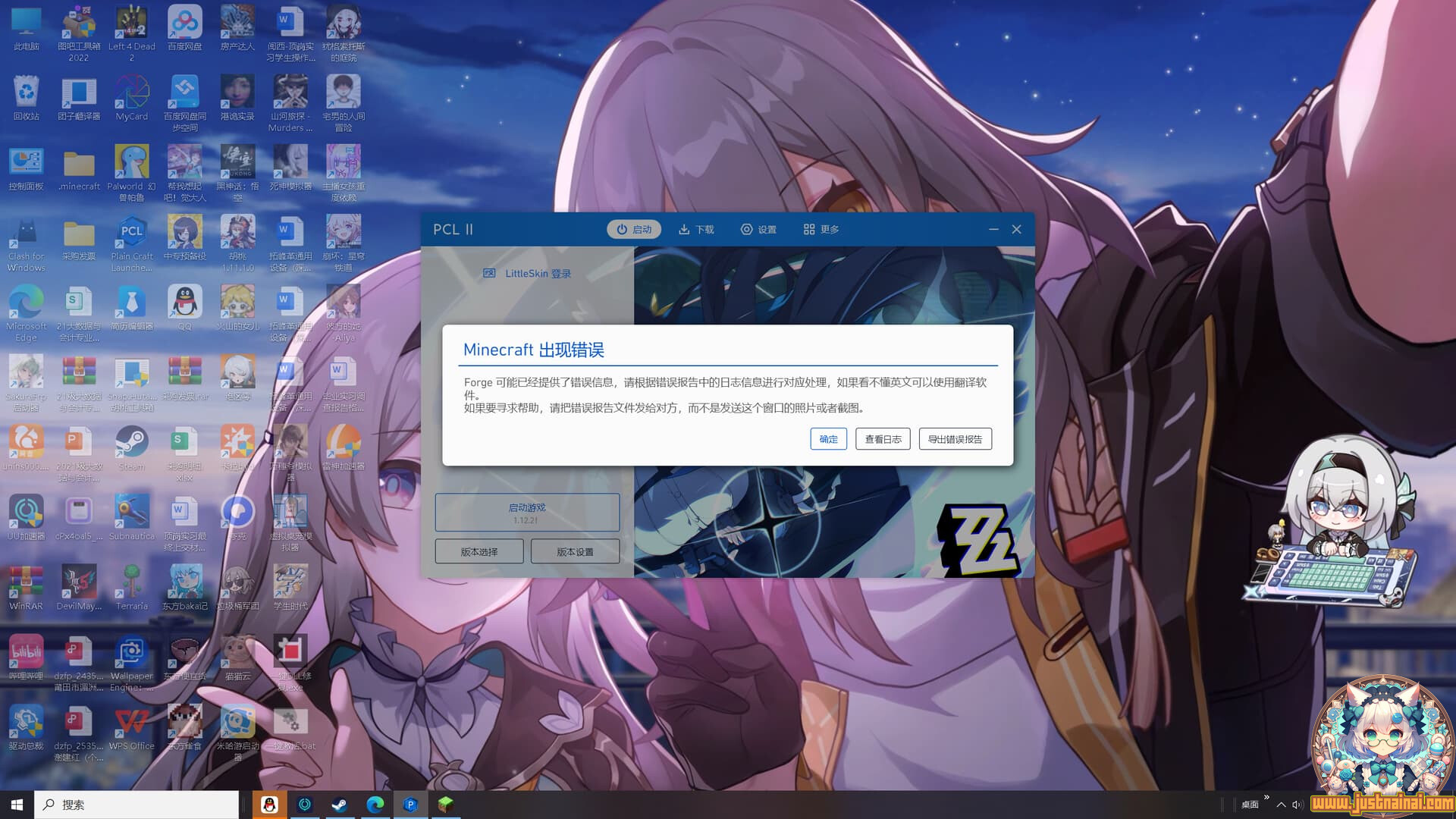Select the 夸克 browser desktop shortcut

coord(237,519)
